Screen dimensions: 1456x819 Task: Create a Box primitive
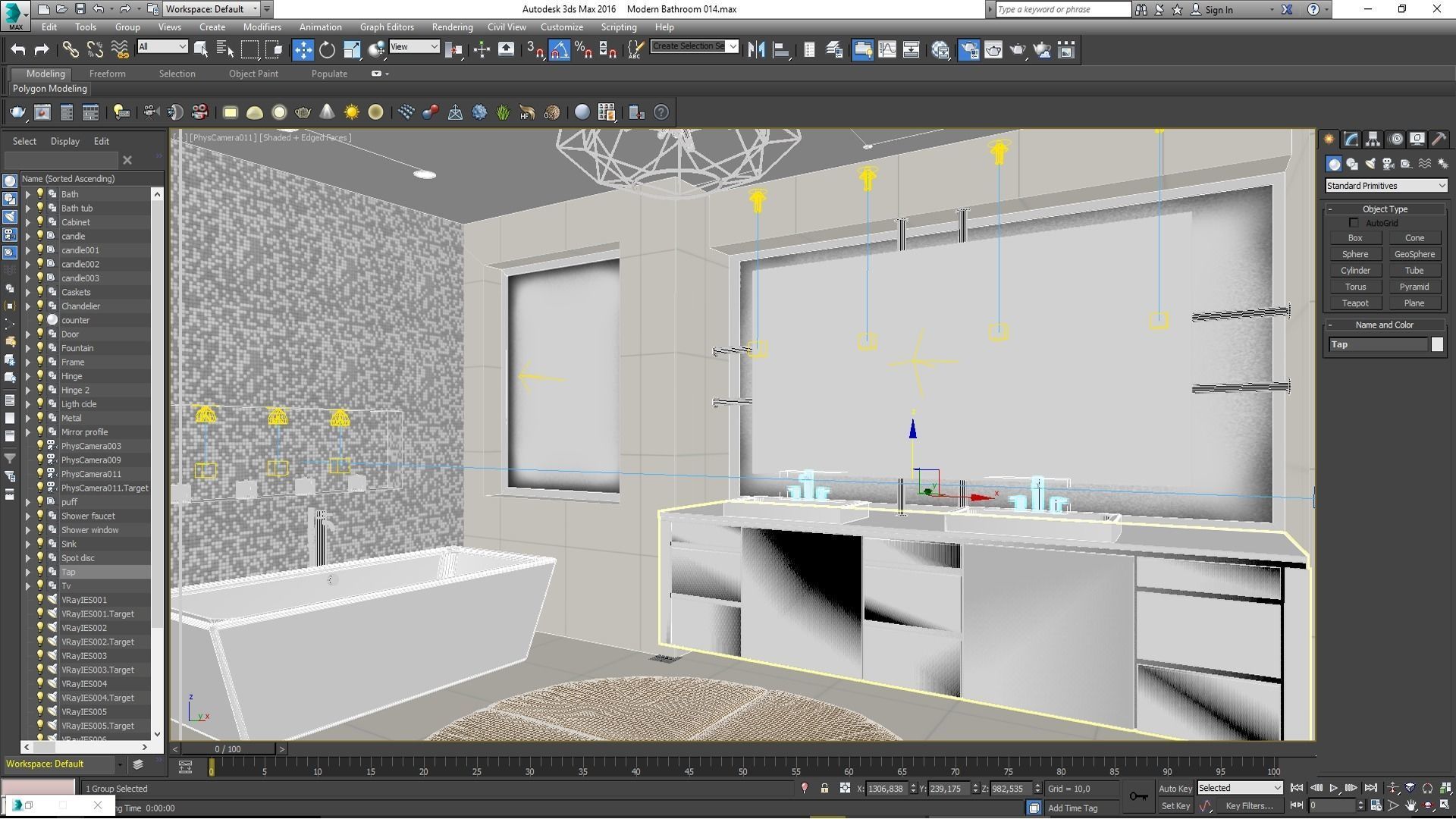[1355, 238]
